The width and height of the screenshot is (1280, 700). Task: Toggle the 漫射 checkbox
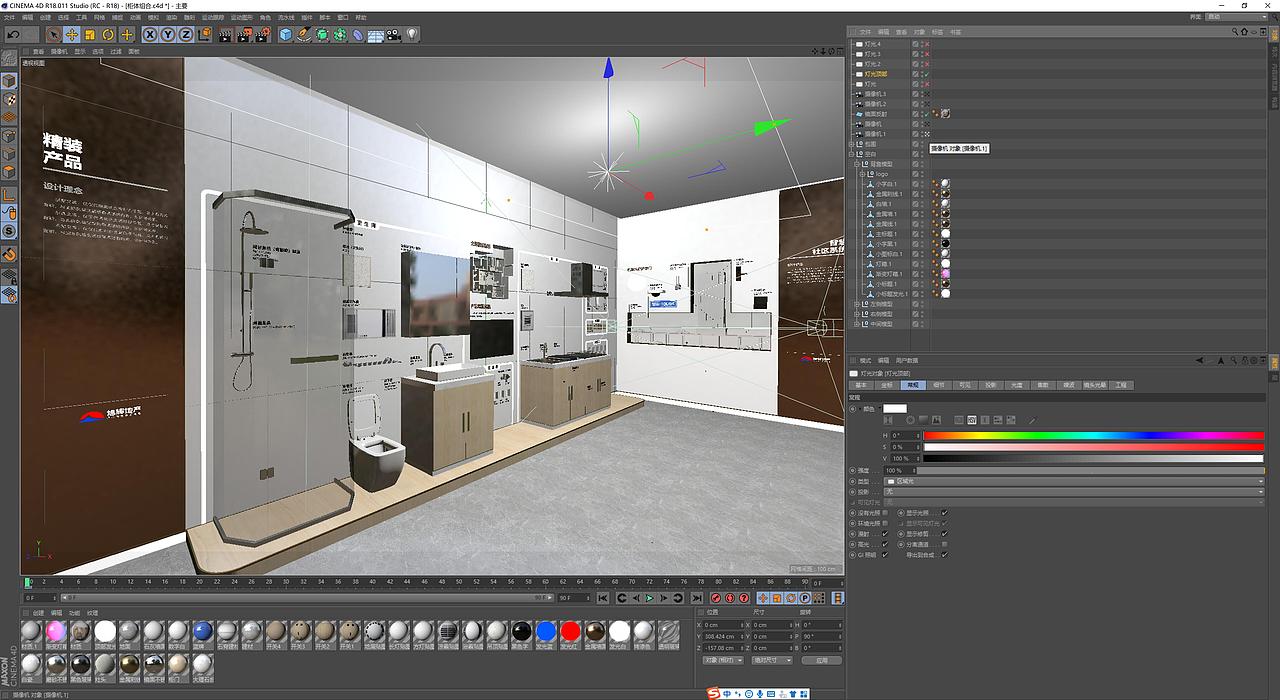tap(885, 533)
